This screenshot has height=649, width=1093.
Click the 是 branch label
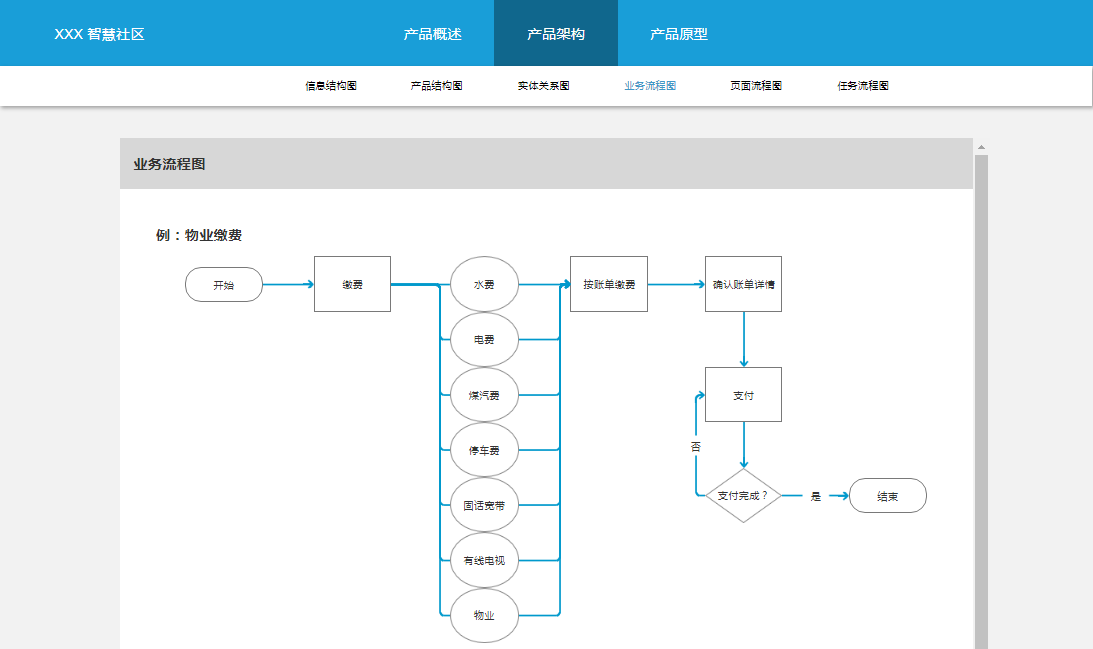[x=816, y=496]
